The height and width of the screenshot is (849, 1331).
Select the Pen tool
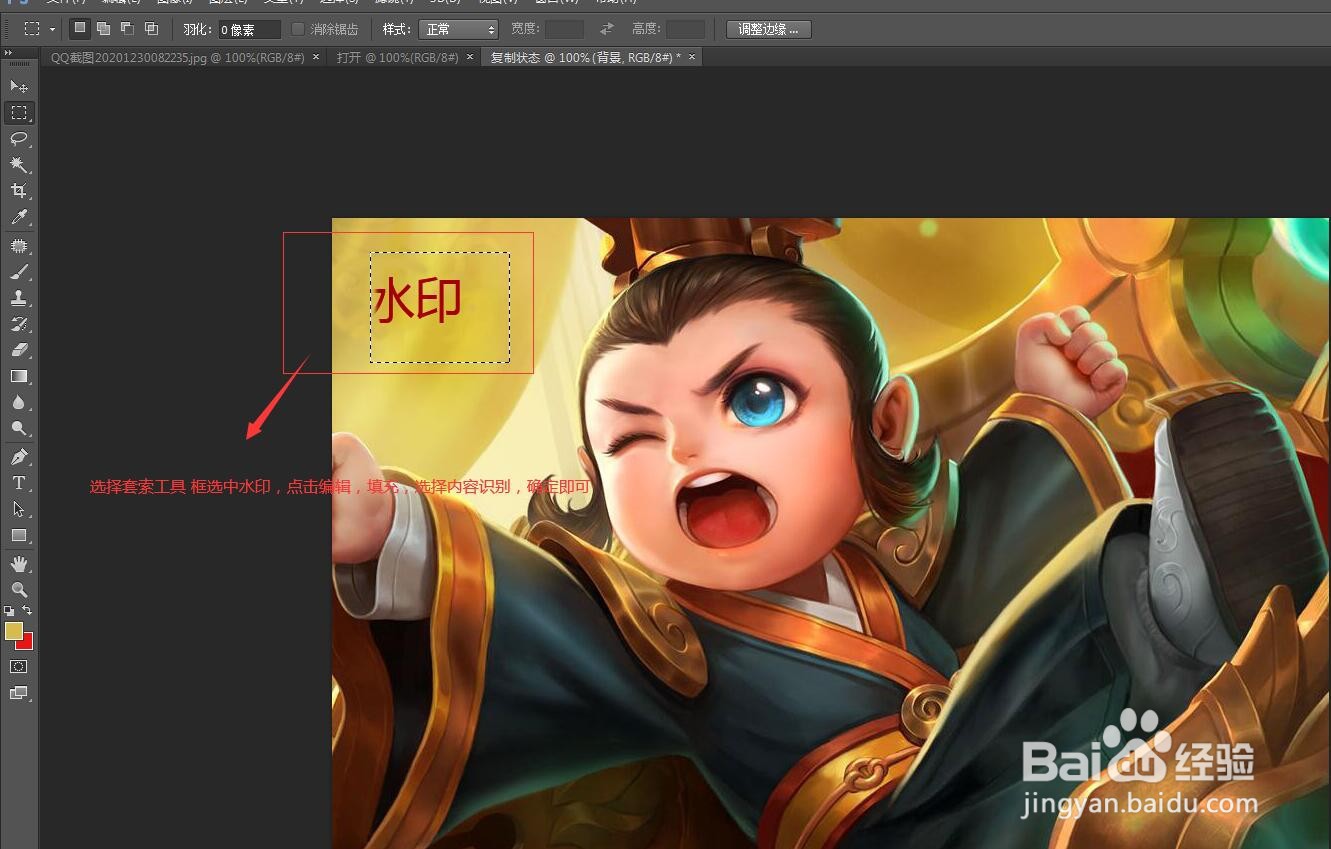[19, 457]
